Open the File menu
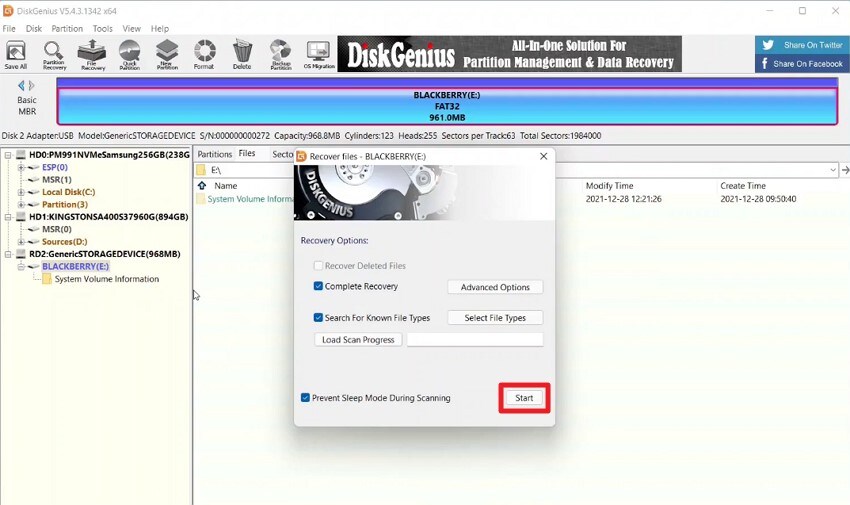 (x=9, y=29)
